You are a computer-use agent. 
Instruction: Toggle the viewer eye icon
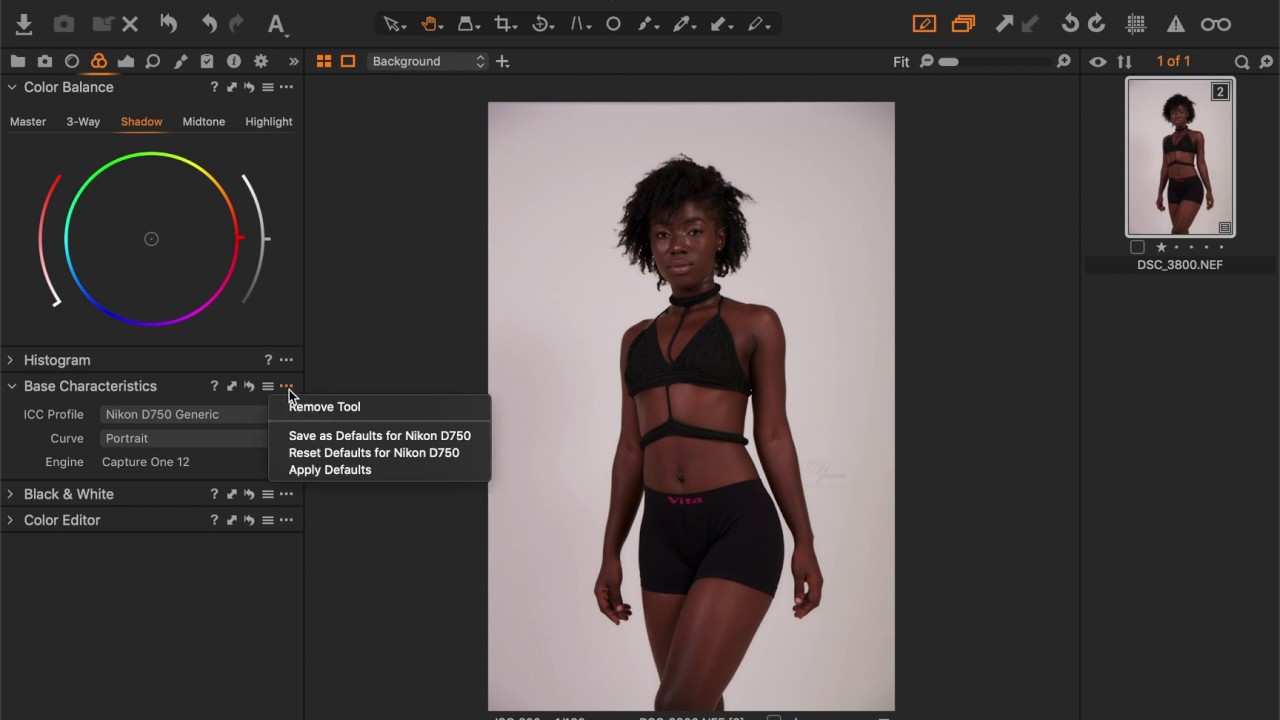pos(1098,62)
